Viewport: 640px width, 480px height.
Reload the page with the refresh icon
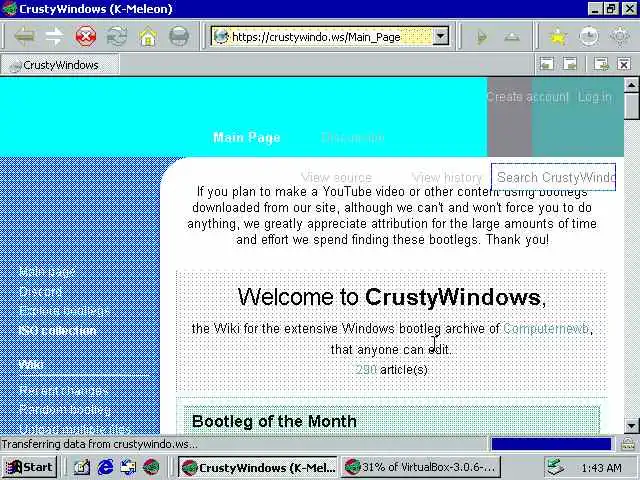pos(117,36)
